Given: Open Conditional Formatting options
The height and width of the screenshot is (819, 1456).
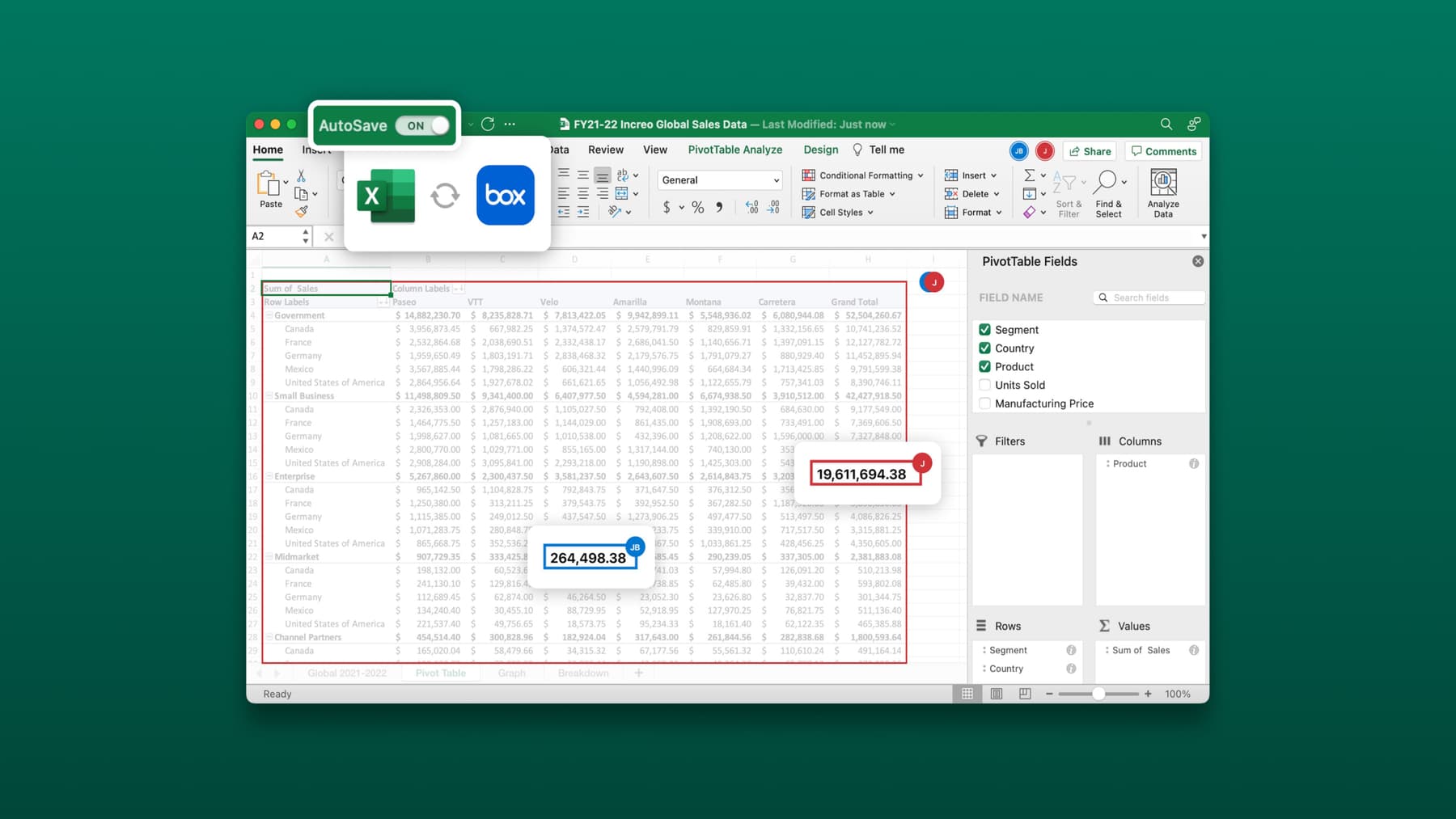Looking at the screenshot, I should (x=863, y=175).
